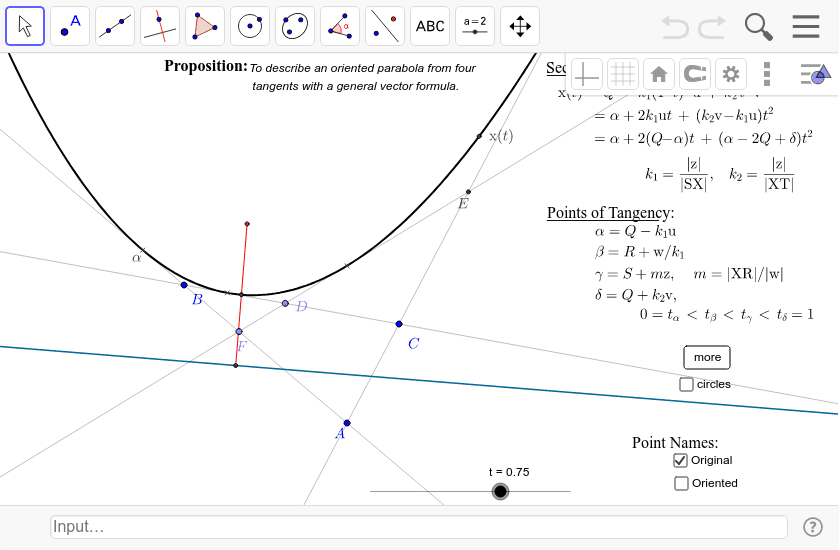
Task: Select blue point B
Action: pyautogui.click(x=184, y=285)
